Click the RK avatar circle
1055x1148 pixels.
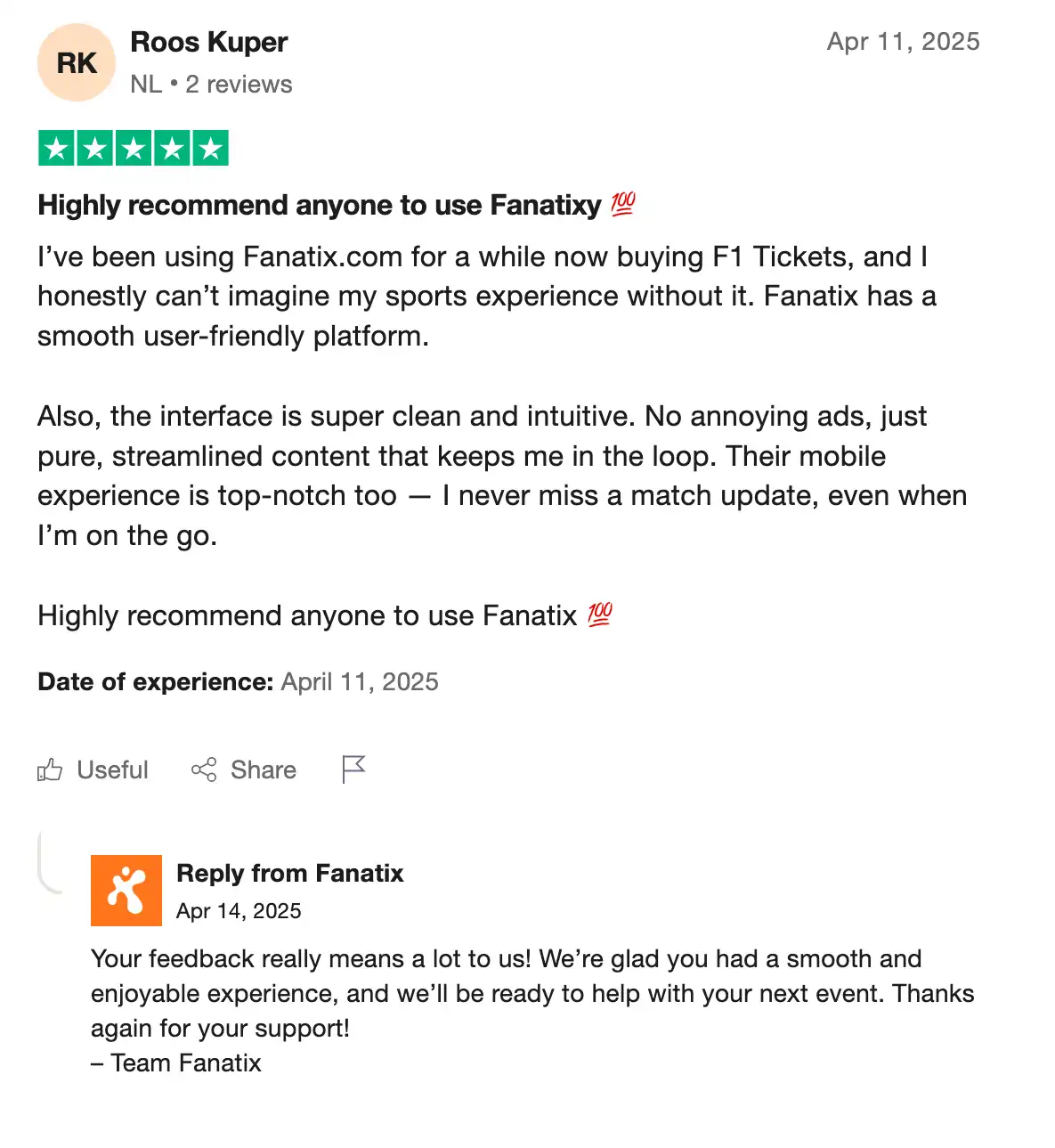77,62
